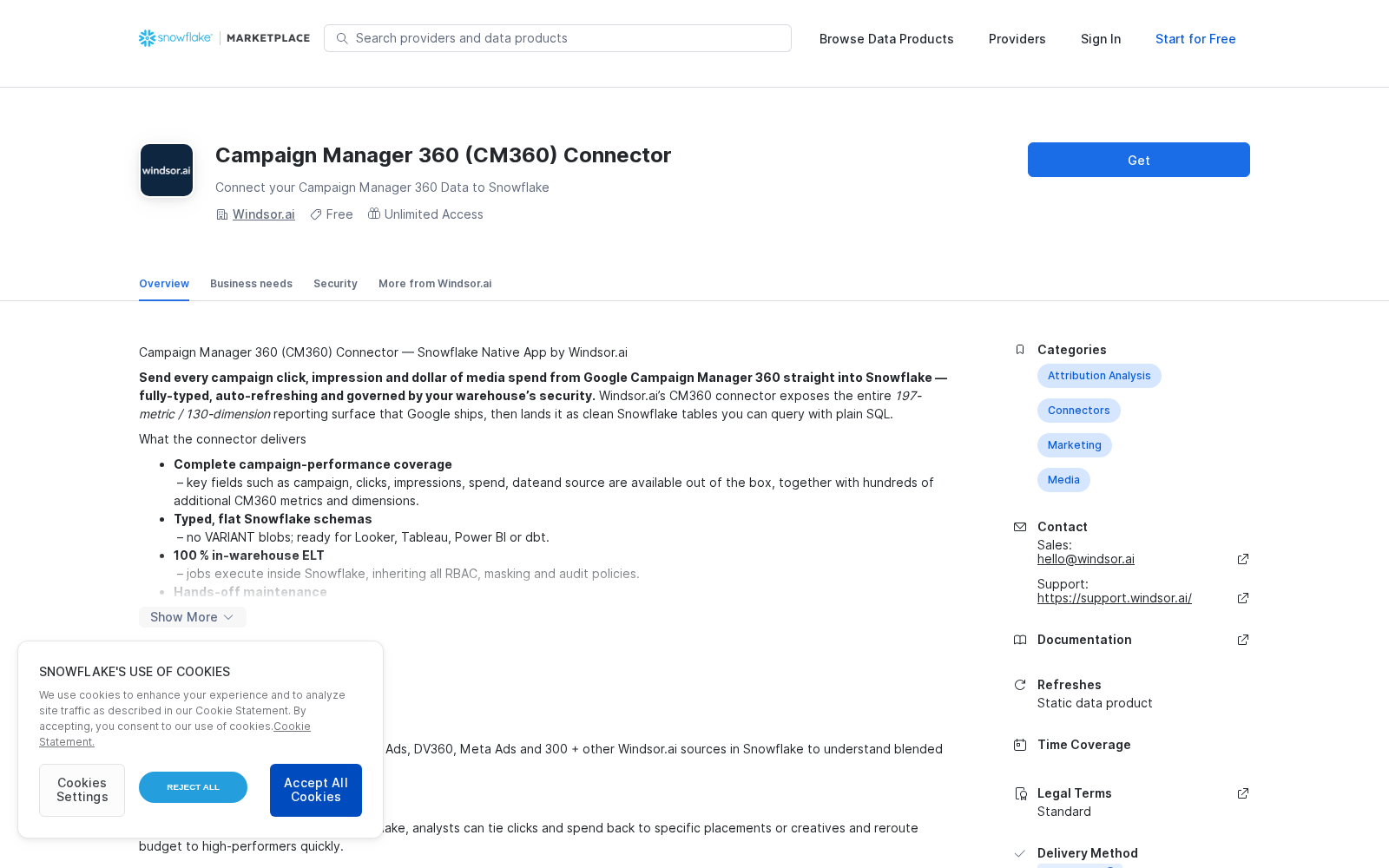Open the Business needs tab

[251, 284]
